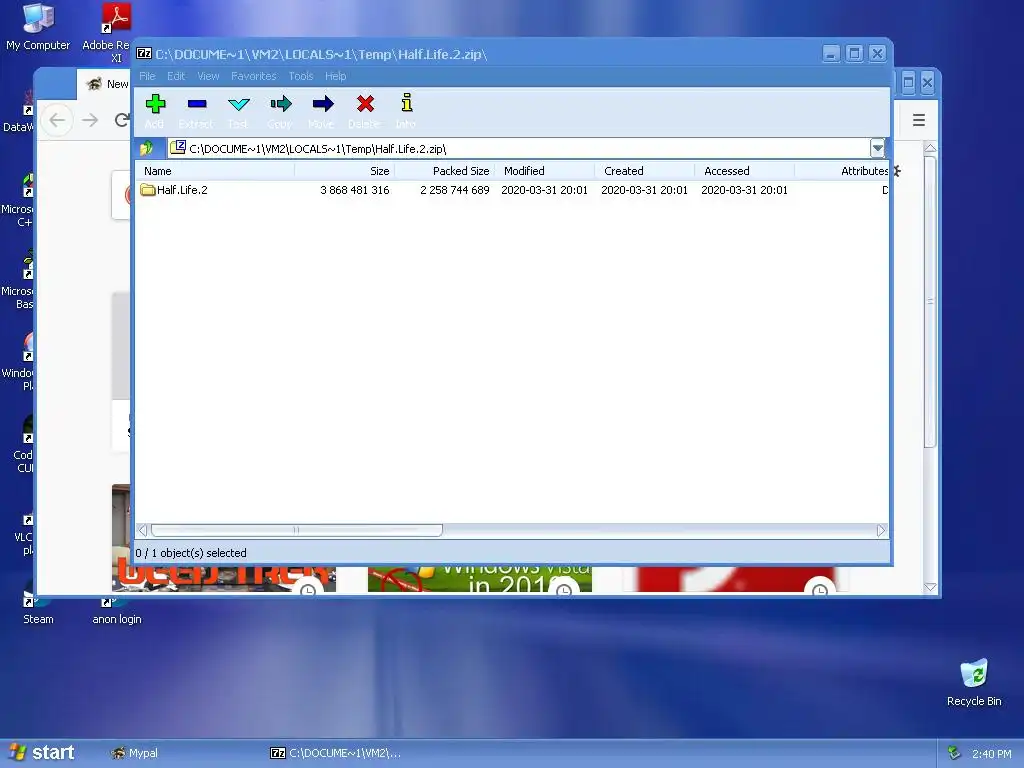This screenshot has width=1024, height=768.
Task: Minimize the 7-Zip window
Action: point(831,54)
